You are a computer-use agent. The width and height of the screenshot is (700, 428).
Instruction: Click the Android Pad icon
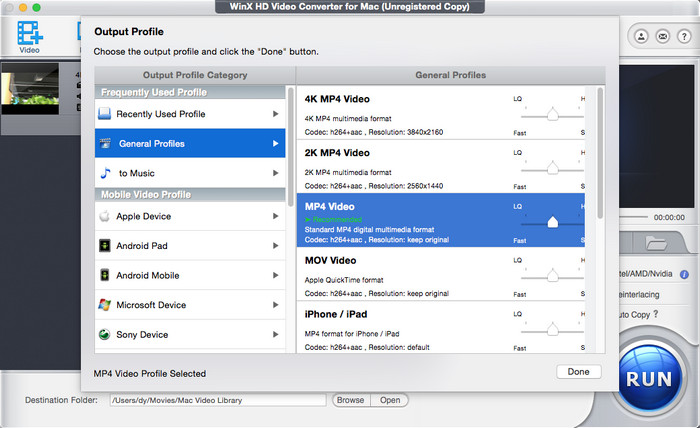point(104,245)
